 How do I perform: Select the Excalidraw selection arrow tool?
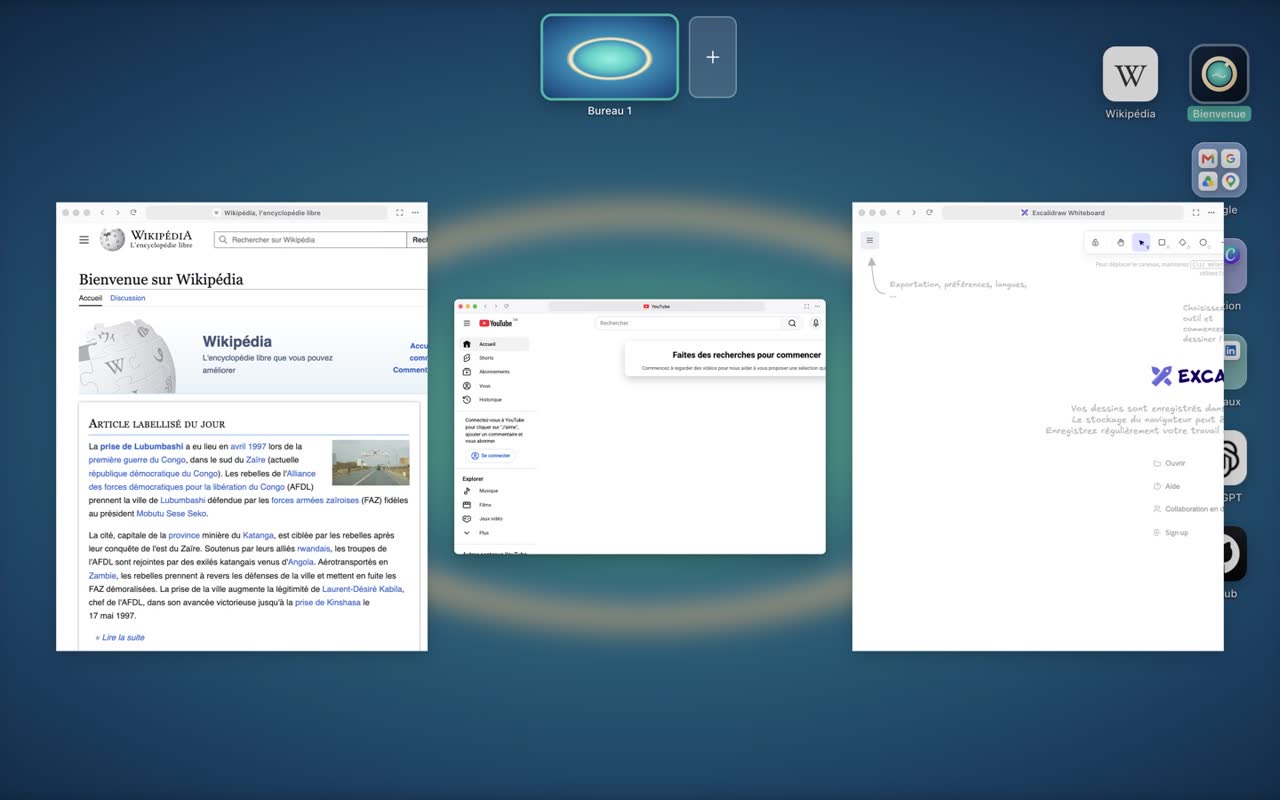[1141, 242]
